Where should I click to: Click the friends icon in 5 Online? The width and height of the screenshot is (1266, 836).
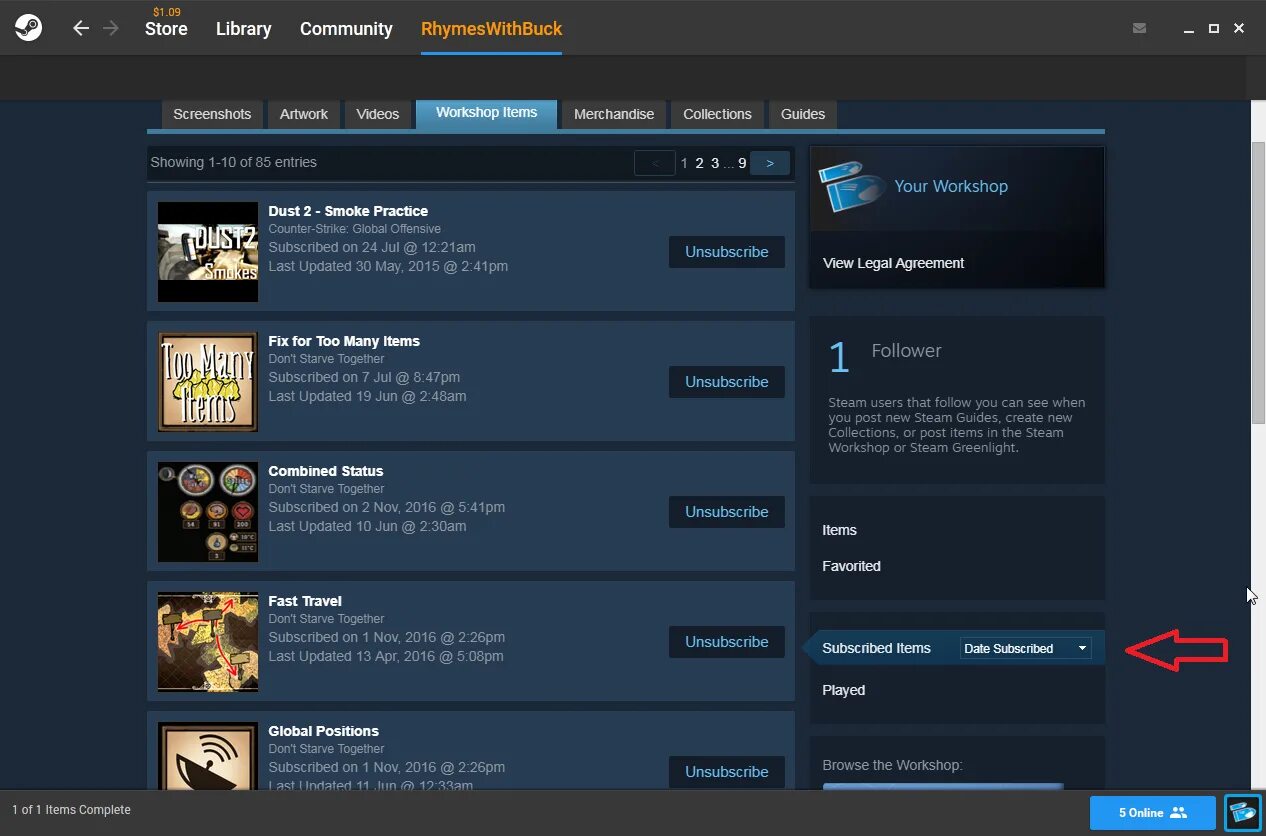1178,813
